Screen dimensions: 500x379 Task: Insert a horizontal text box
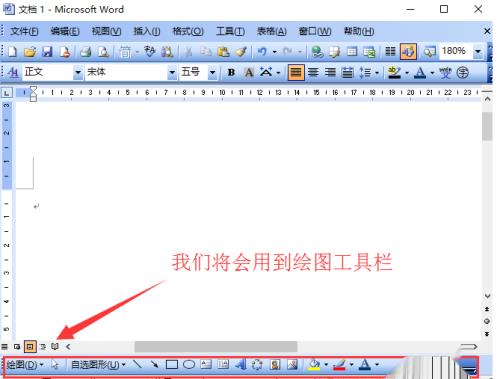tap(206, 364)
